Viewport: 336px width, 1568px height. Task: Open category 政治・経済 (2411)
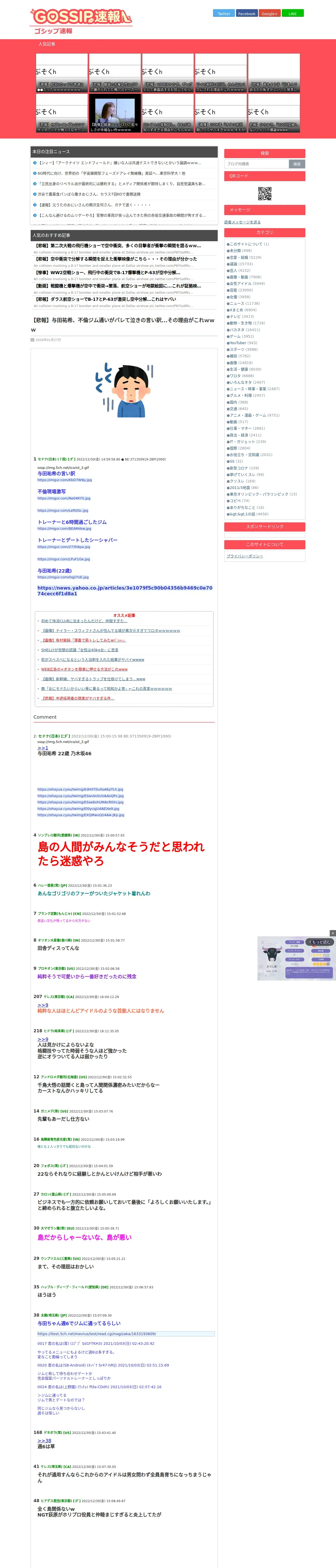click(x=244, y=435)
